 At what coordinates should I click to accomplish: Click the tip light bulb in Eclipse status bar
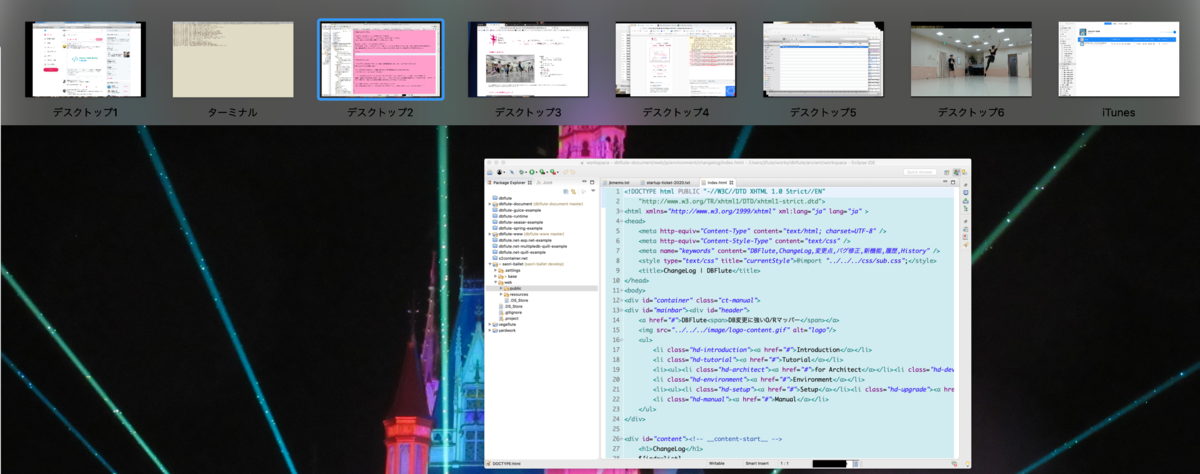click(x=967, y=464)
